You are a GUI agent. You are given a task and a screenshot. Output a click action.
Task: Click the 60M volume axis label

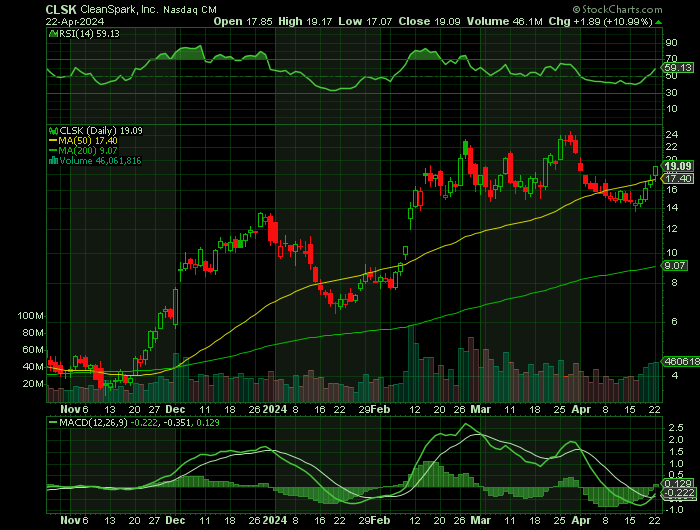click(33, 350)
